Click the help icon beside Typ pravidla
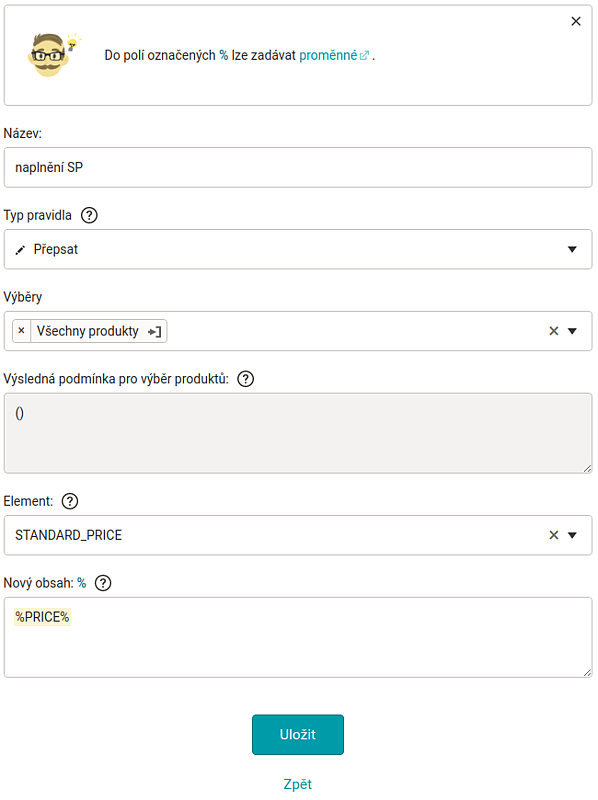The height and width of the screenshot is (800, 598). pos(89,215)
